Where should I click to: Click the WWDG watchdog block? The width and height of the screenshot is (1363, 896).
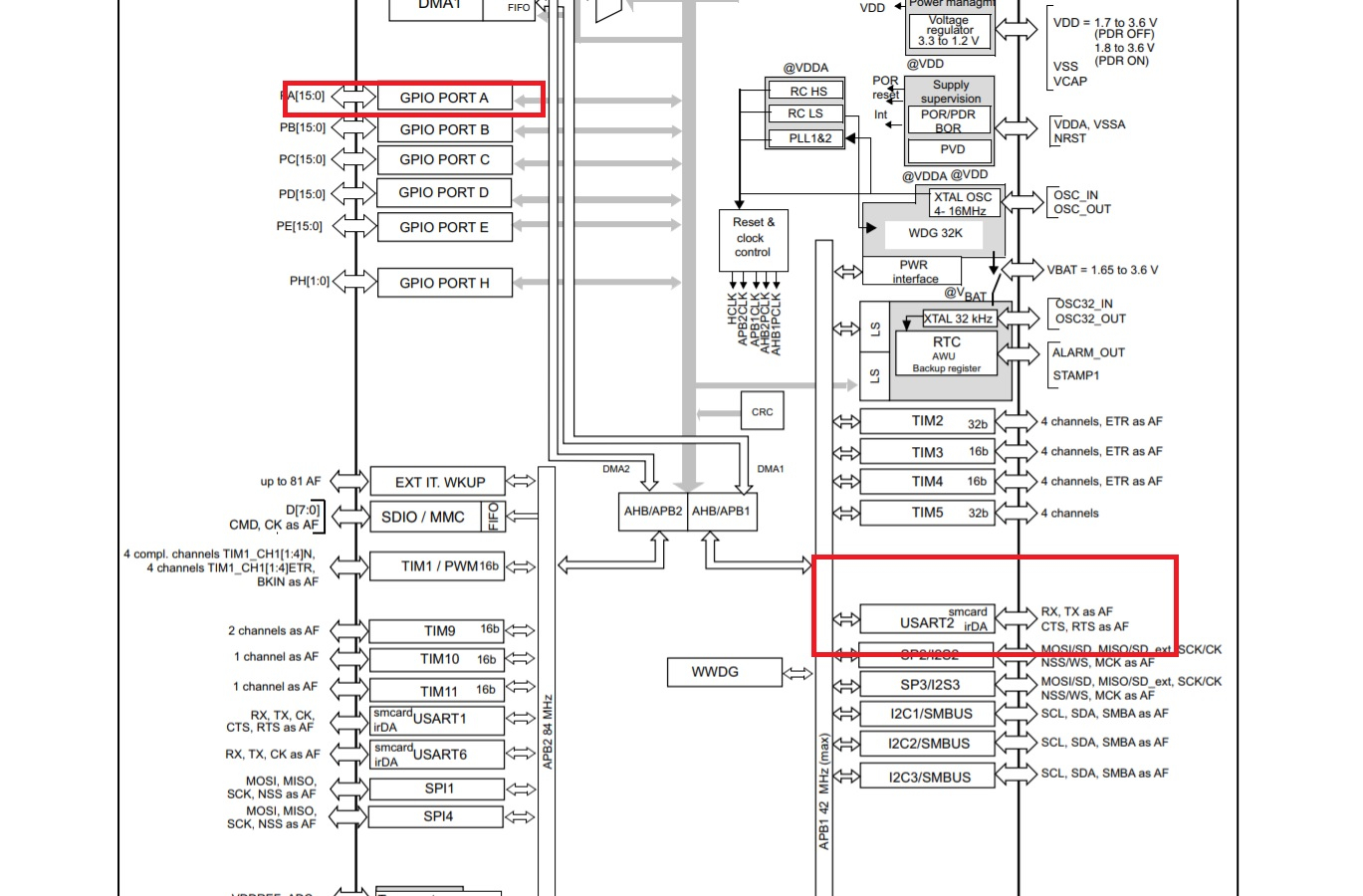(723, 672)
